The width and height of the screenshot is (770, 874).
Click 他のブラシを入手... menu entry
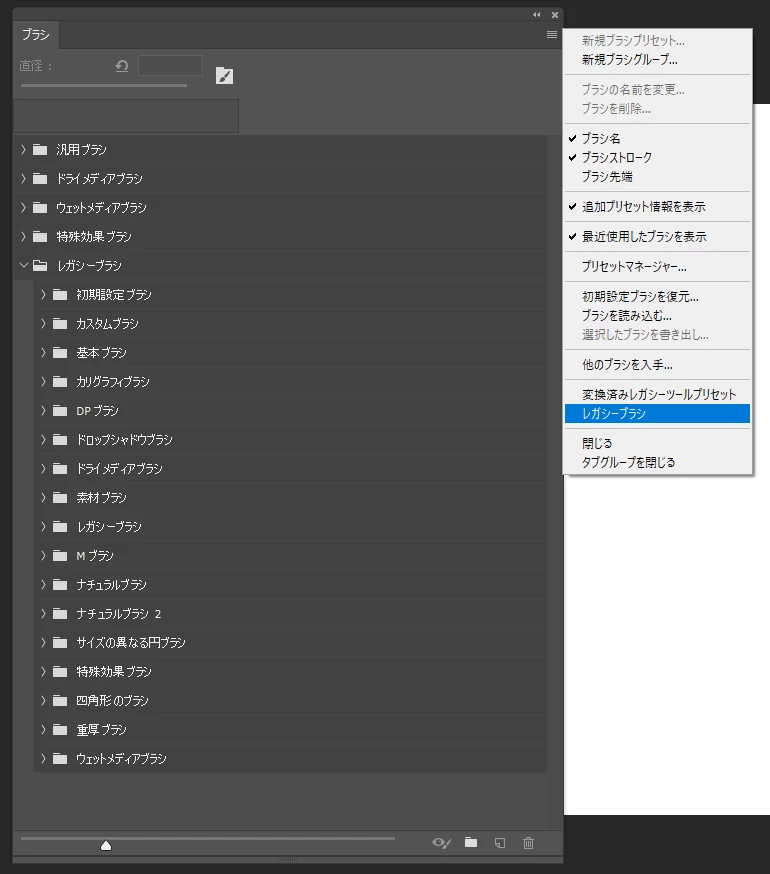(657, 365)
